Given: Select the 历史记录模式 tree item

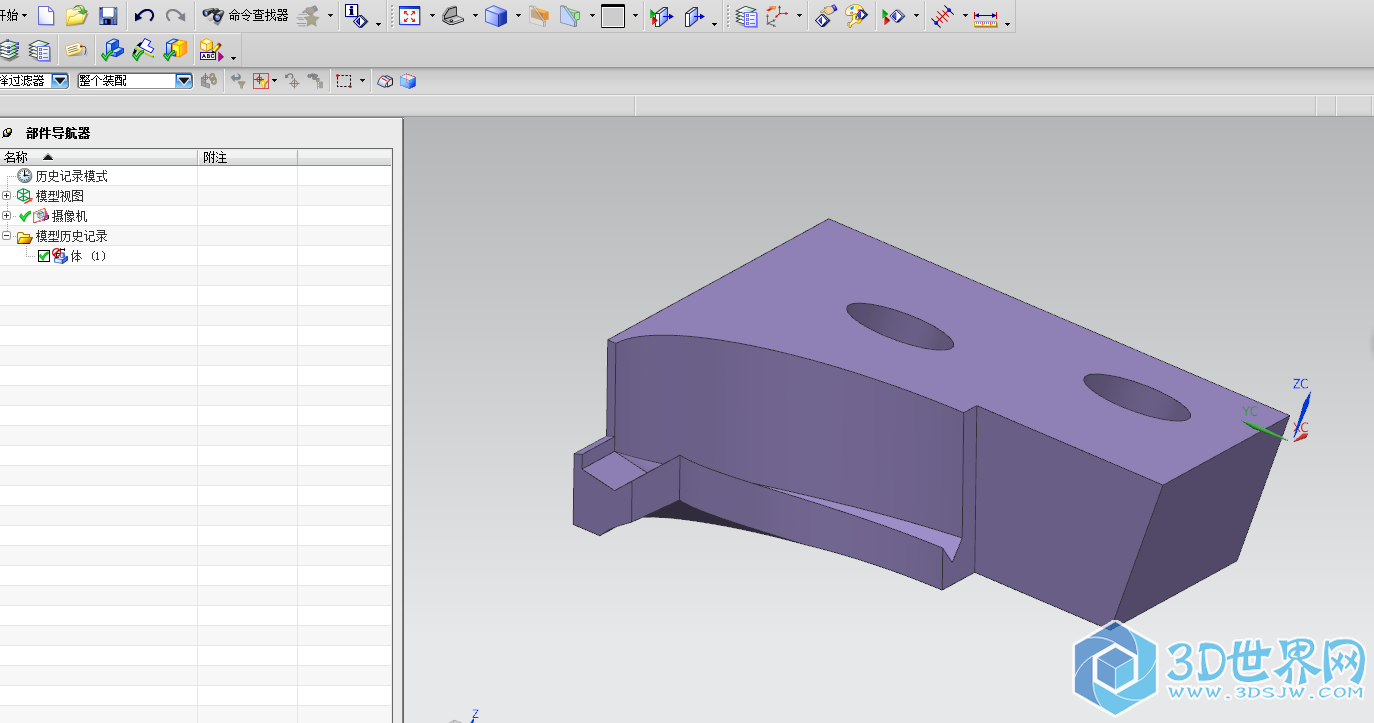Looking at the screenshot, I should (x=72, y=176).
